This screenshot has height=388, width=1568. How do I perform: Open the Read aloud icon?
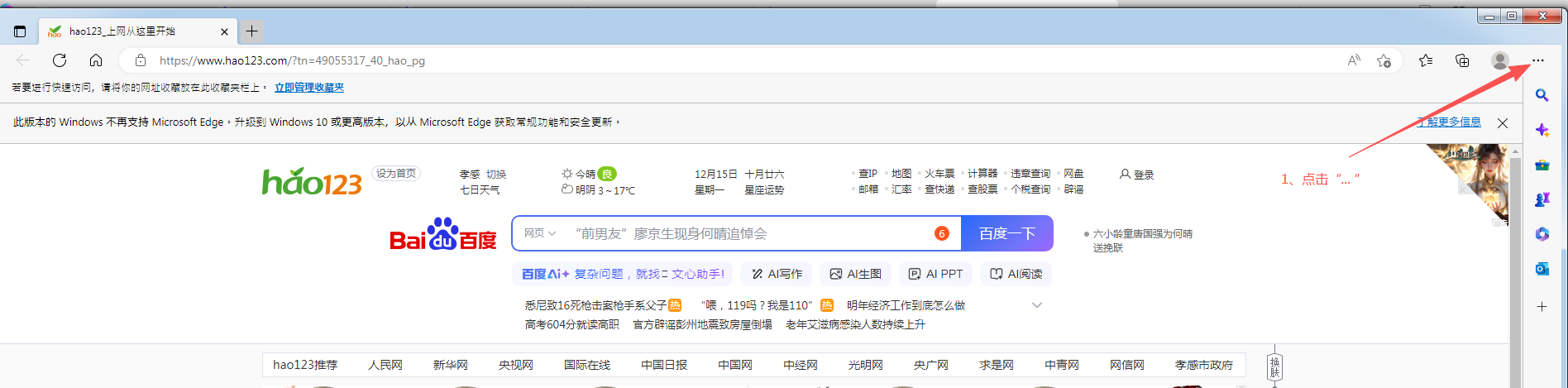pos(1354,60)
